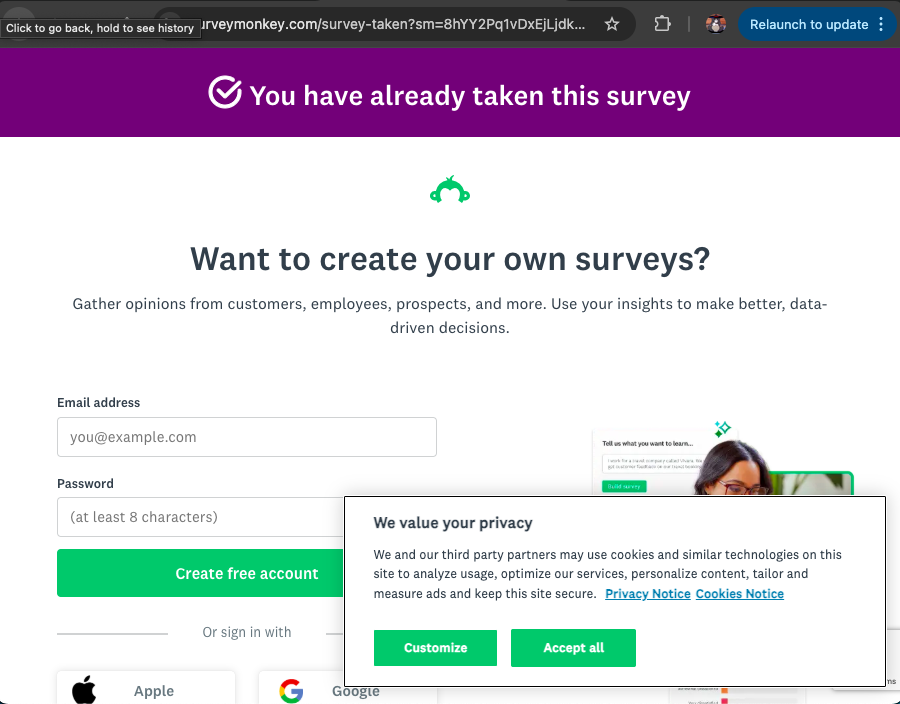The width and height of the screenshot is (900, 704).
Task: Open the Chrome three-dot menu
Action: [x=881, y=24]
